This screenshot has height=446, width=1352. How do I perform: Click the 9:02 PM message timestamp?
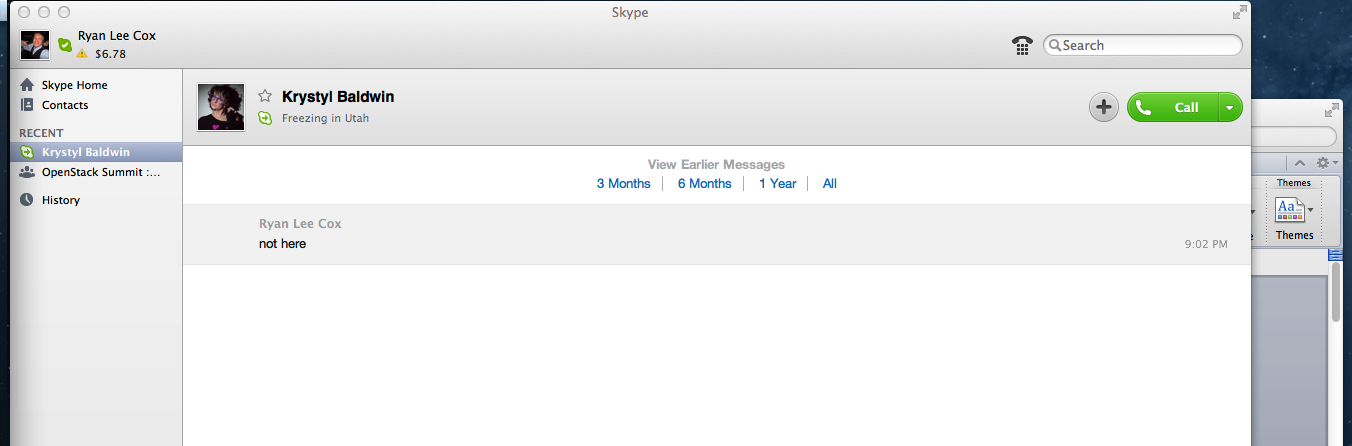(1206, 244)
